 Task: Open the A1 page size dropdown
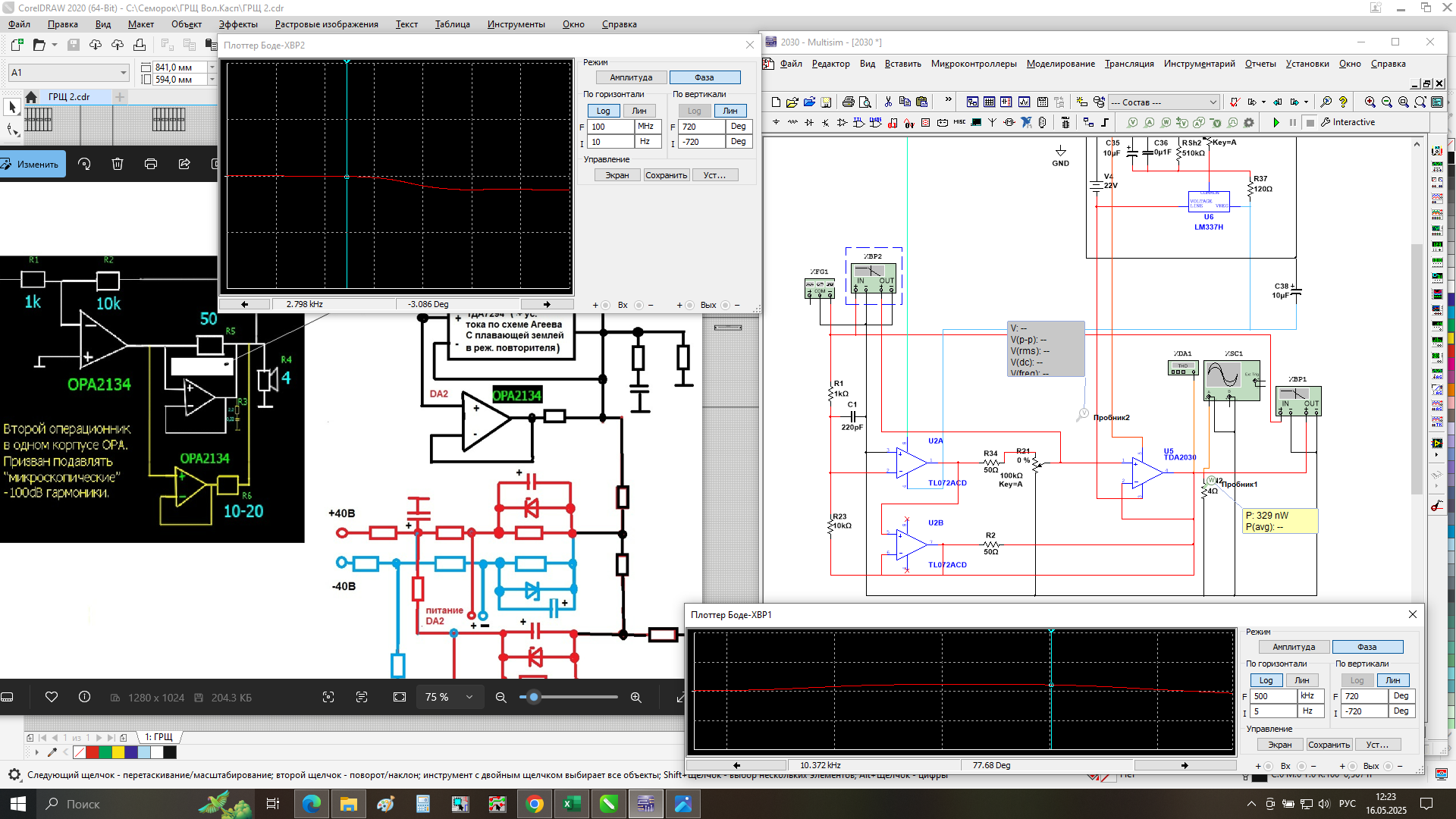click(x=123, y=73)
